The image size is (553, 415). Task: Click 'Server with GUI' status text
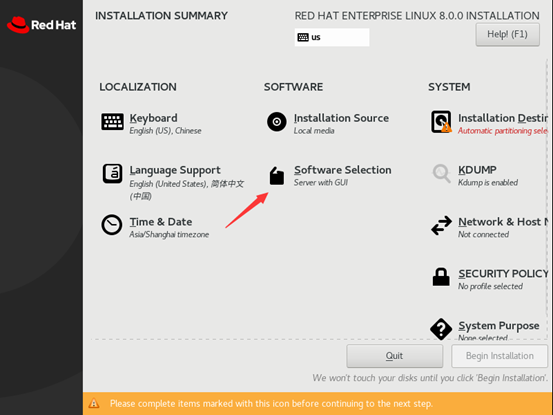321,183
